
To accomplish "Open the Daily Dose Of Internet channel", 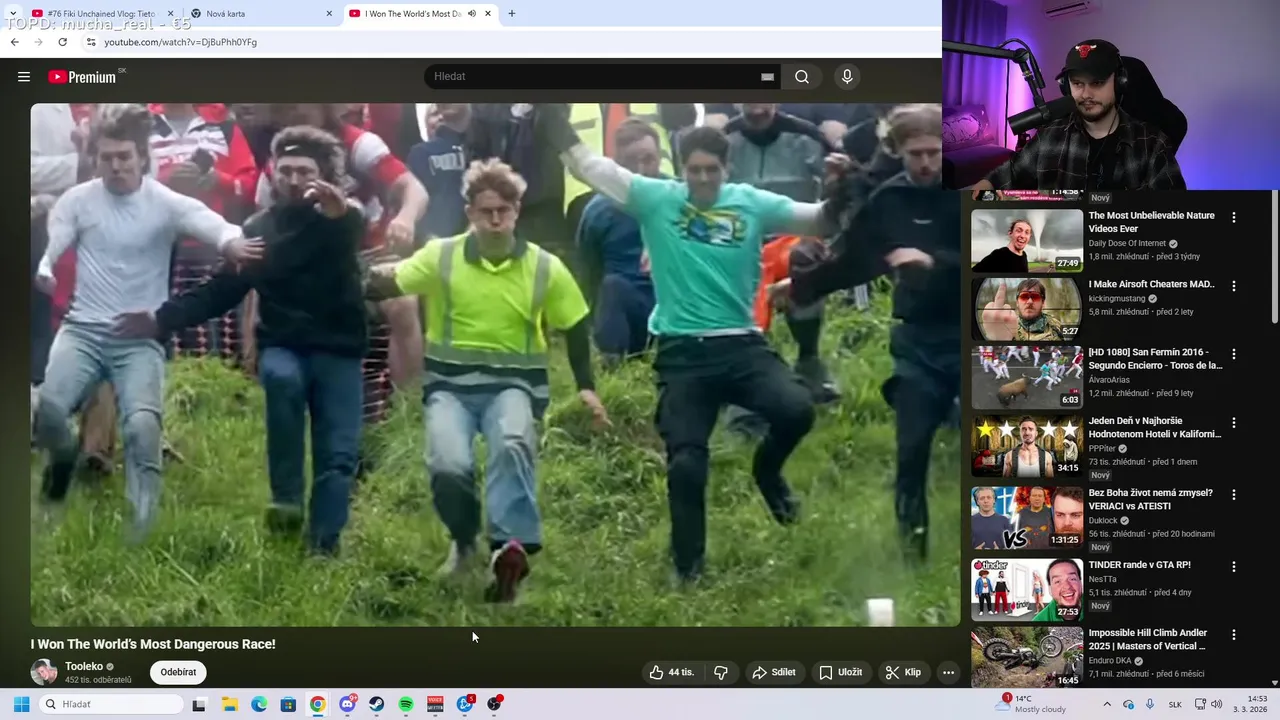I will (1127, 244).
